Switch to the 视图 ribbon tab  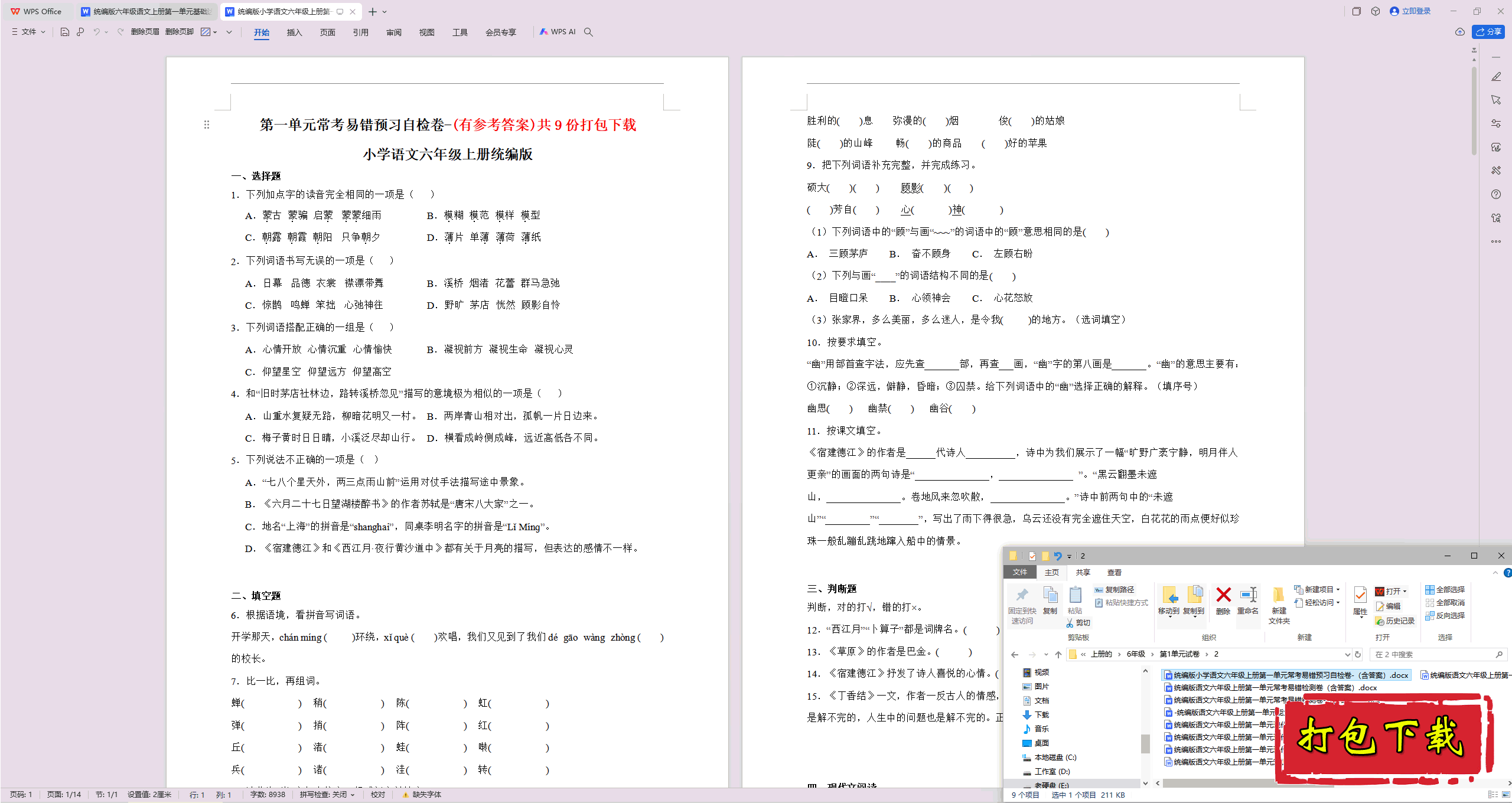tap(426, 32)
